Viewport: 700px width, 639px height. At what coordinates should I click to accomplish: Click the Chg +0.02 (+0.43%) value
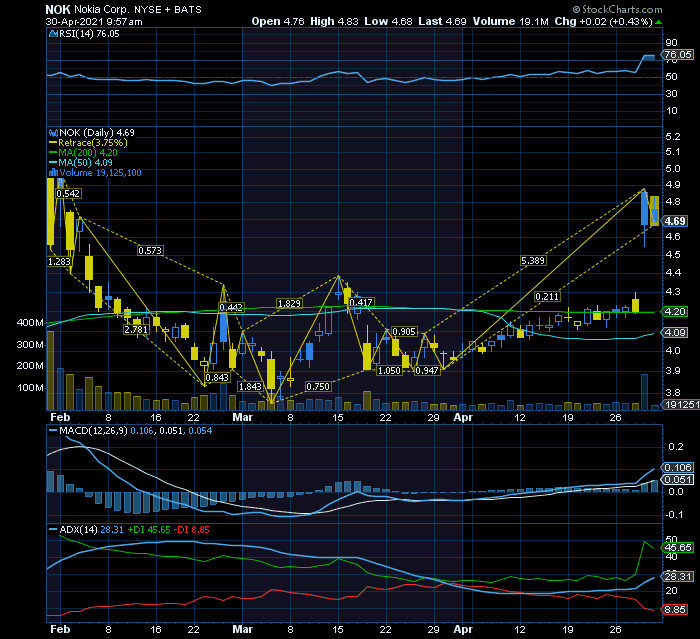click(x=603, y=21)
